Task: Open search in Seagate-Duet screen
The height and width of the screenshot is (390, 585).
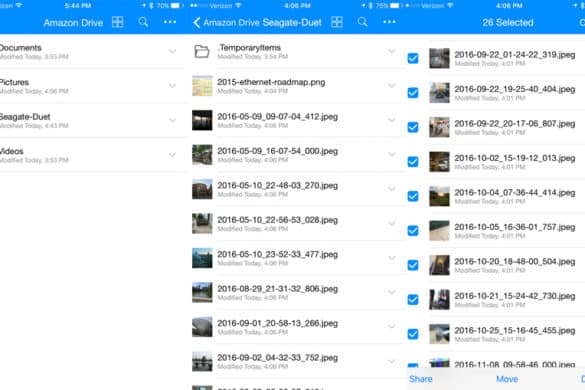Action: pos(362,22)
